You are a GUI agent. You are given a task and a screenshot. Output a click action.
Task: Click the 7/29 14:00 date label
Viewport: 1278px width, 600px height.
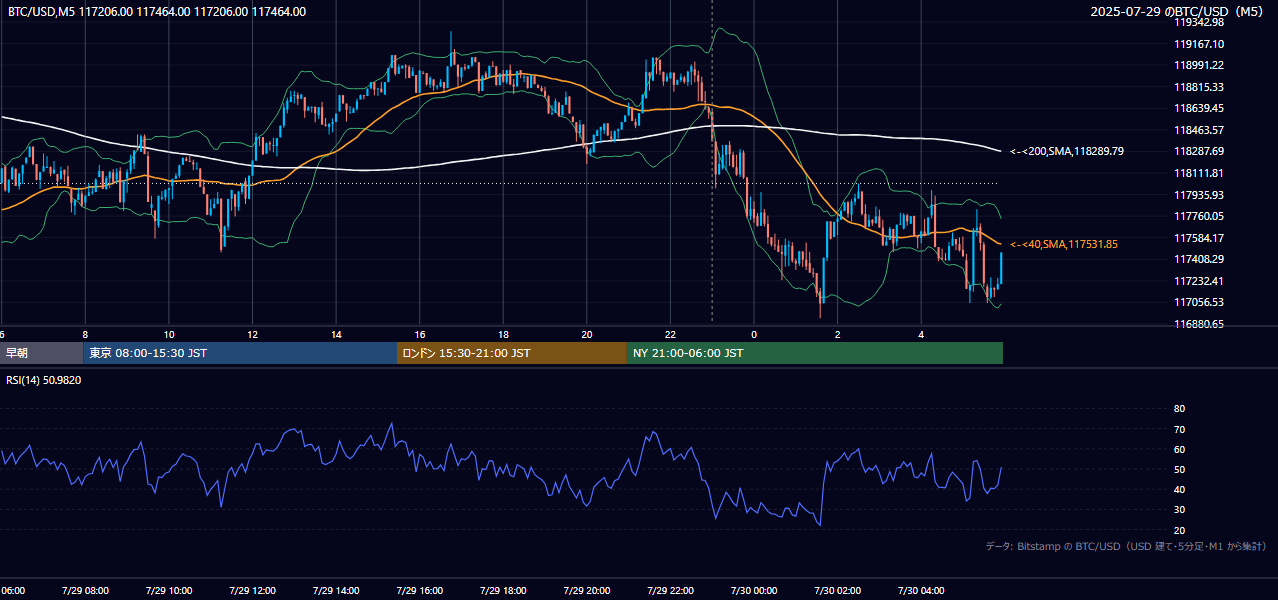click(x=336, y=590)
